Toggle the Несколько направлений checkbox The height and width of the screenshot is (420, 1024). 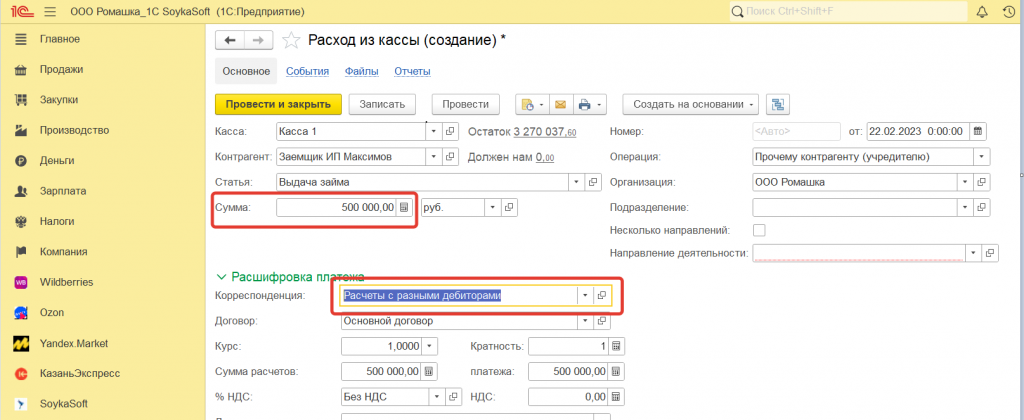point(759,230)
